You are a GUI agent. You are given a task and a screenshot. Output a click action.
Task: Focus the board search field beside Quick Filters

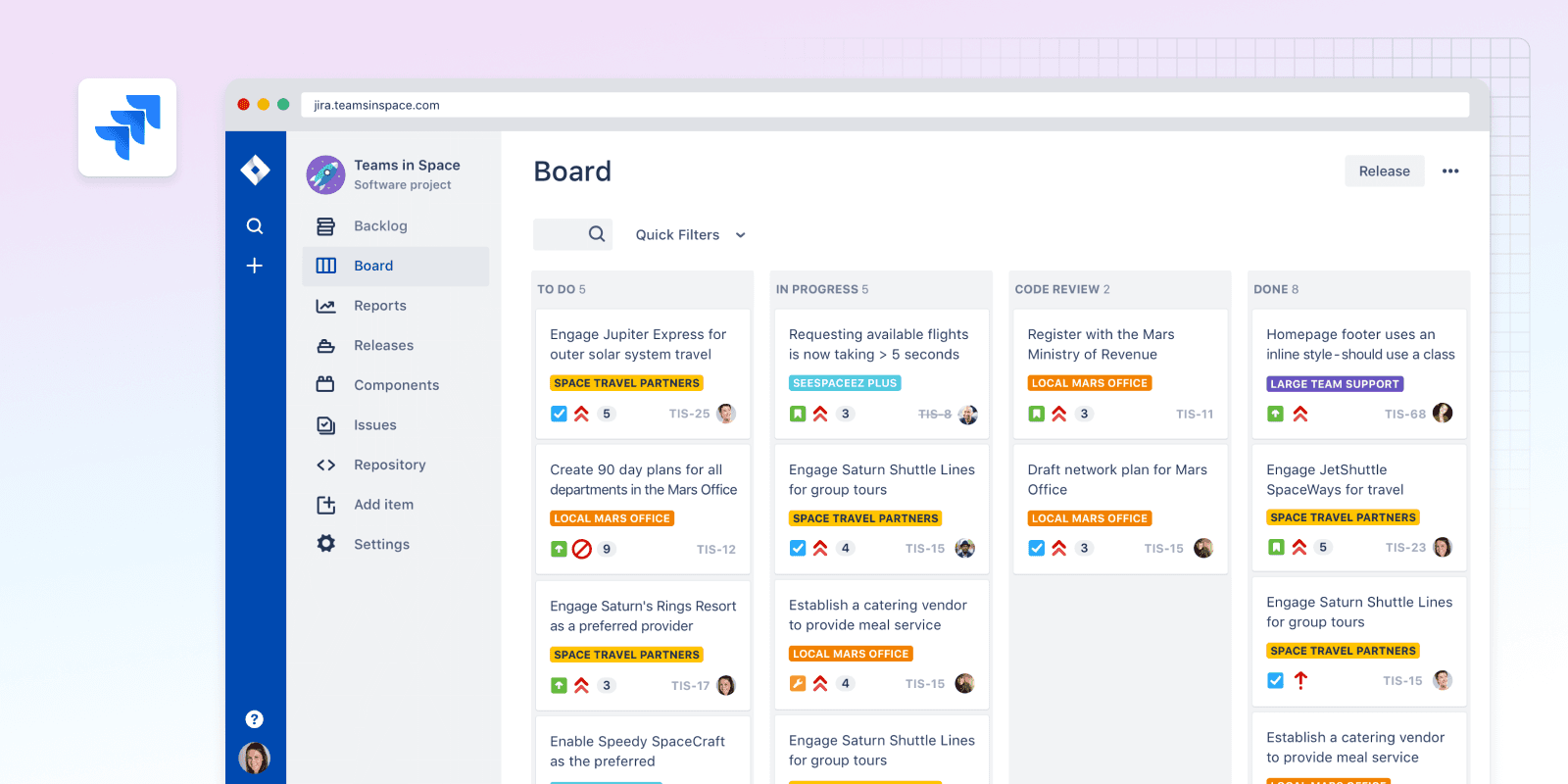point(573,234)
